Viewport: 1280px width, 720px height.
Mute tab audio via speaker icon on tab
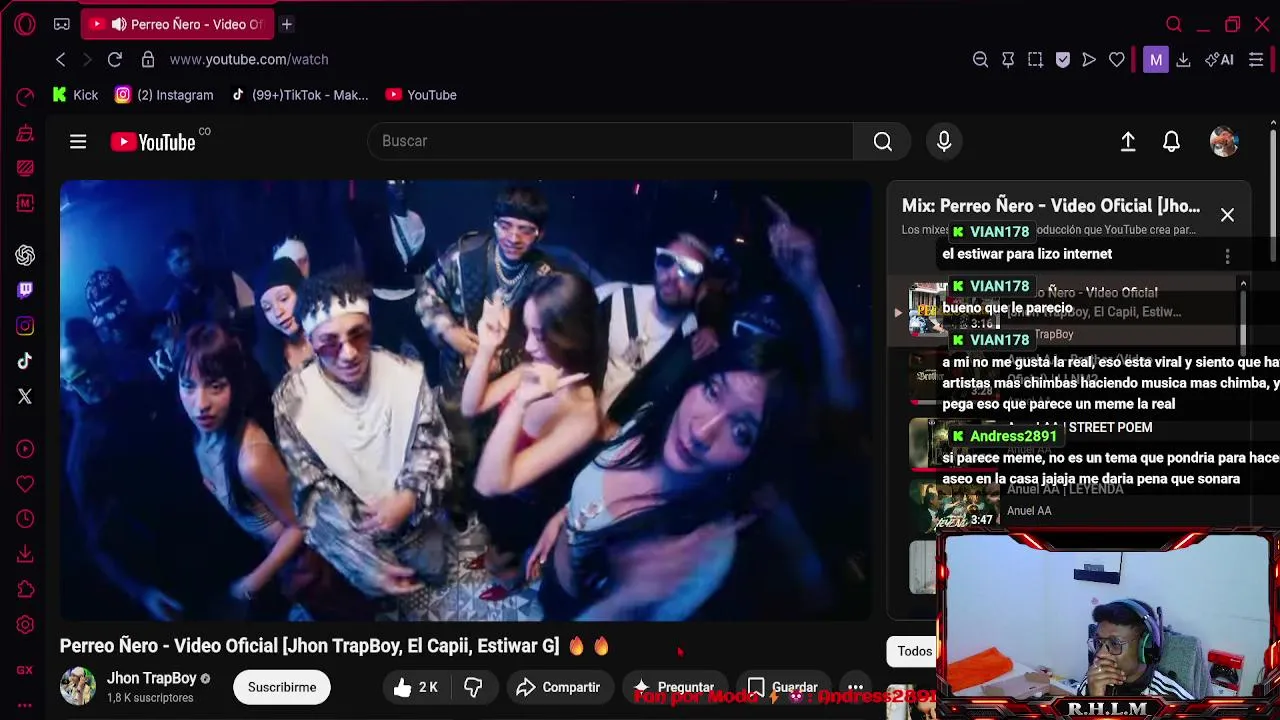[118, 24]
